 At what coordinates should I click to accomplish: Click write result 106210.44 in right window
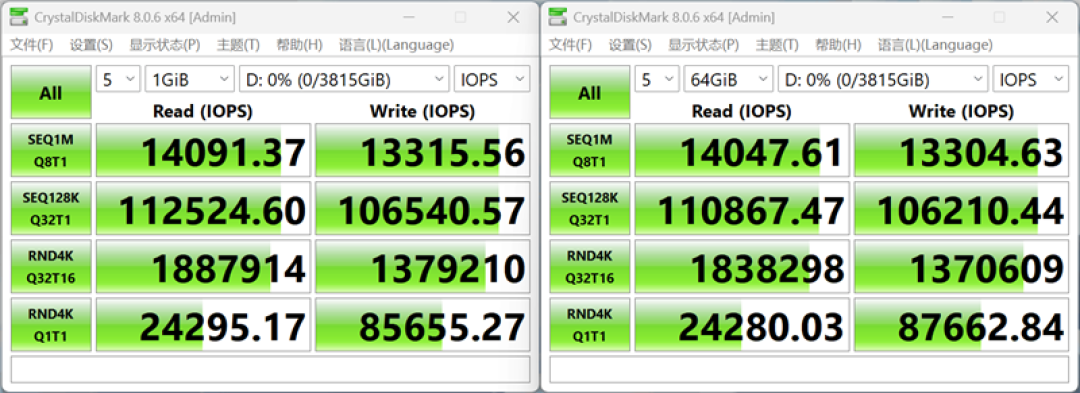coord(962,209)
